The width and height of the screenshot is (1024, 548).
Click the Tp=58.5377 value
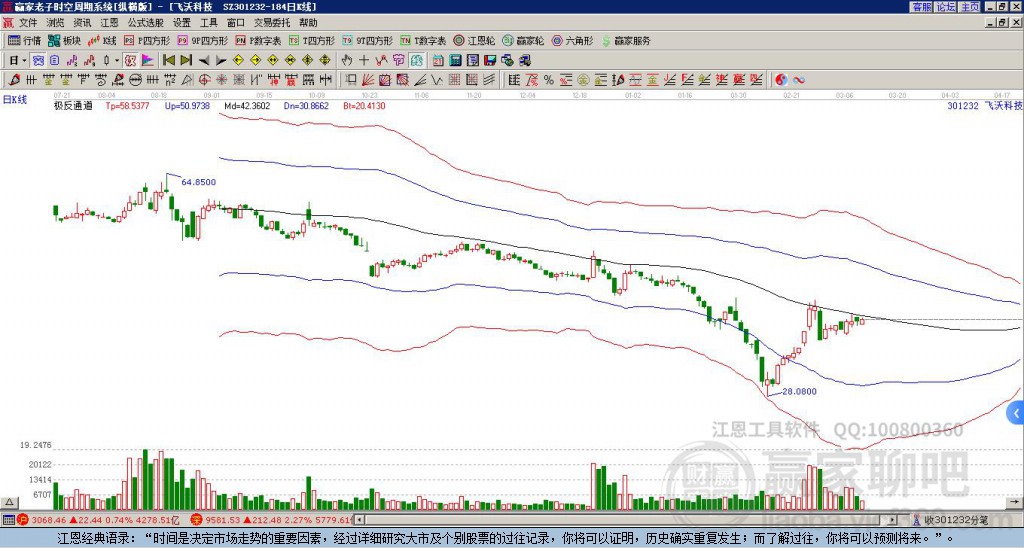click(x=127, y=105)
